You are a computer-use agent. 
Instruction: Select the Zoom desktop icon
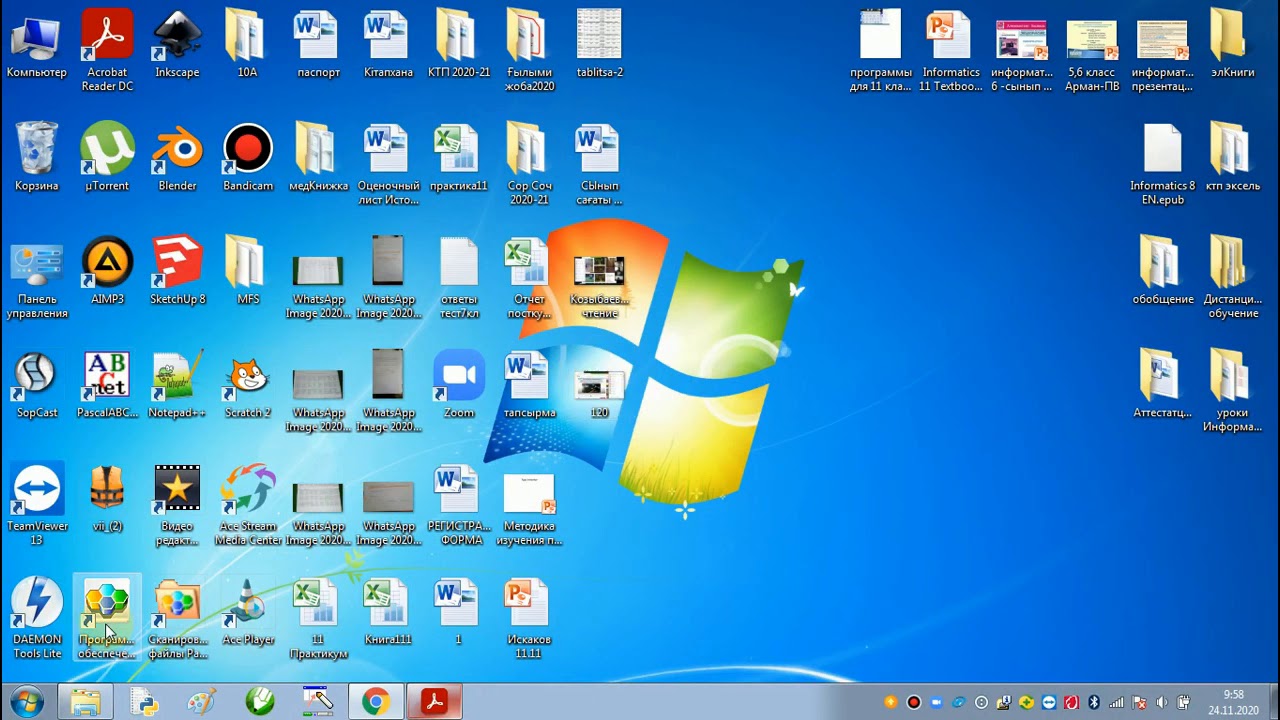click(x=459, y=384)
